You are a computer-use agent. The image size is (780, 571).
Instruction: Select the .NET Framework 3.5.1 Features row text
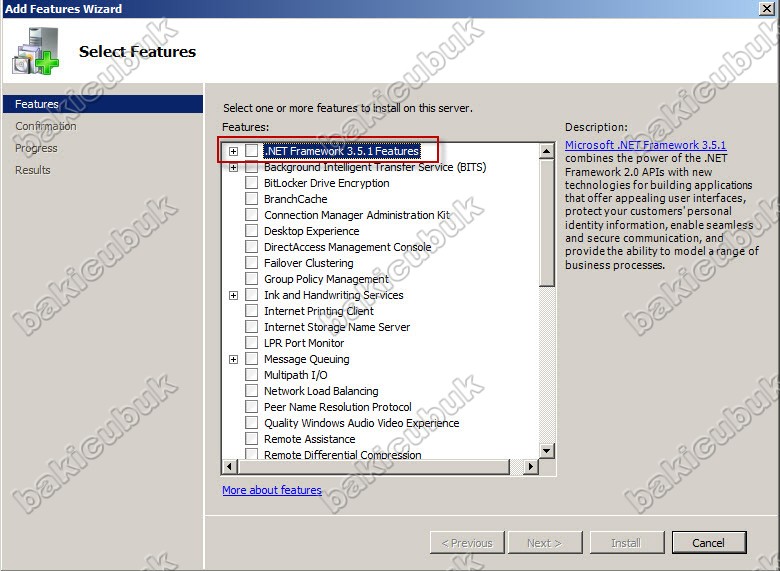pyautogui.click(x=342, y=151)
